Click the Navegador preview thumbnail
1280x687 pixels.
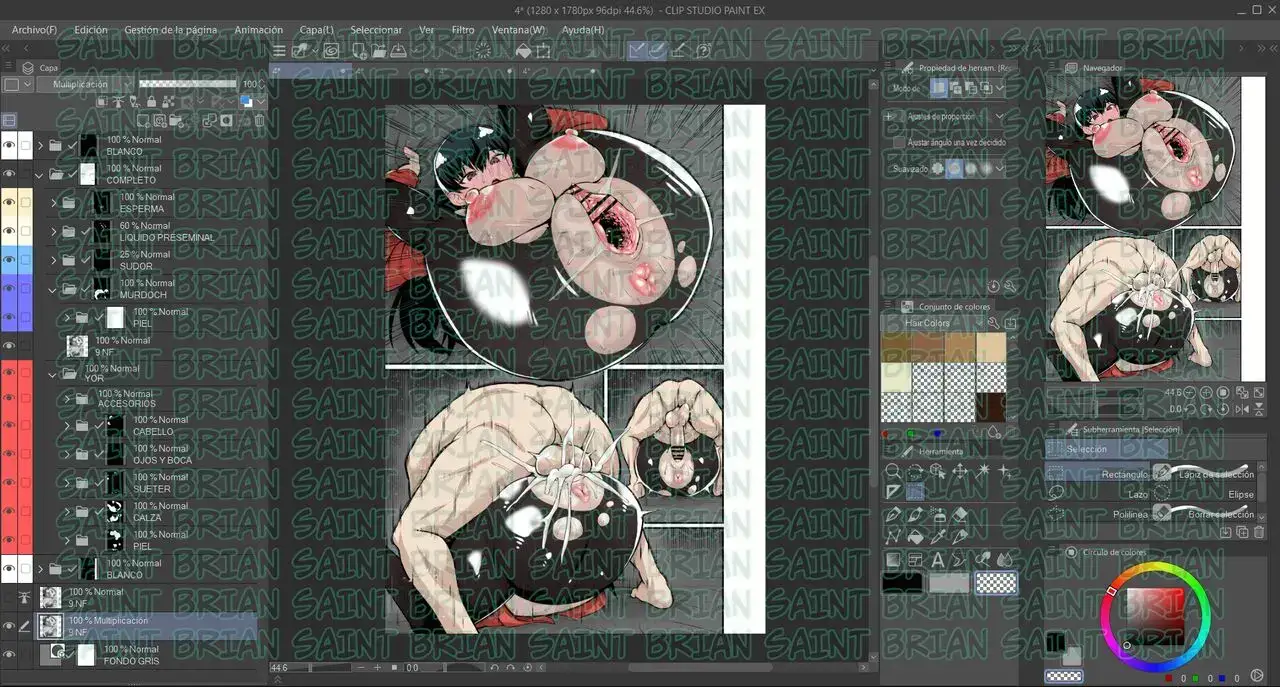pos(1142,228)
